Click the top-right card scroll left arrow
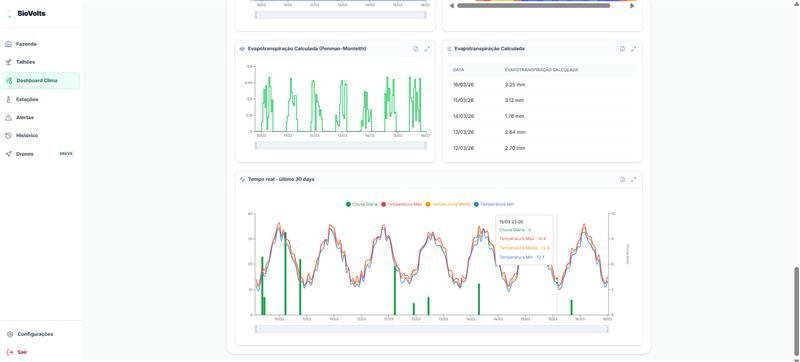The height and width of the screenshot is (362, 800). pos(452,6)
